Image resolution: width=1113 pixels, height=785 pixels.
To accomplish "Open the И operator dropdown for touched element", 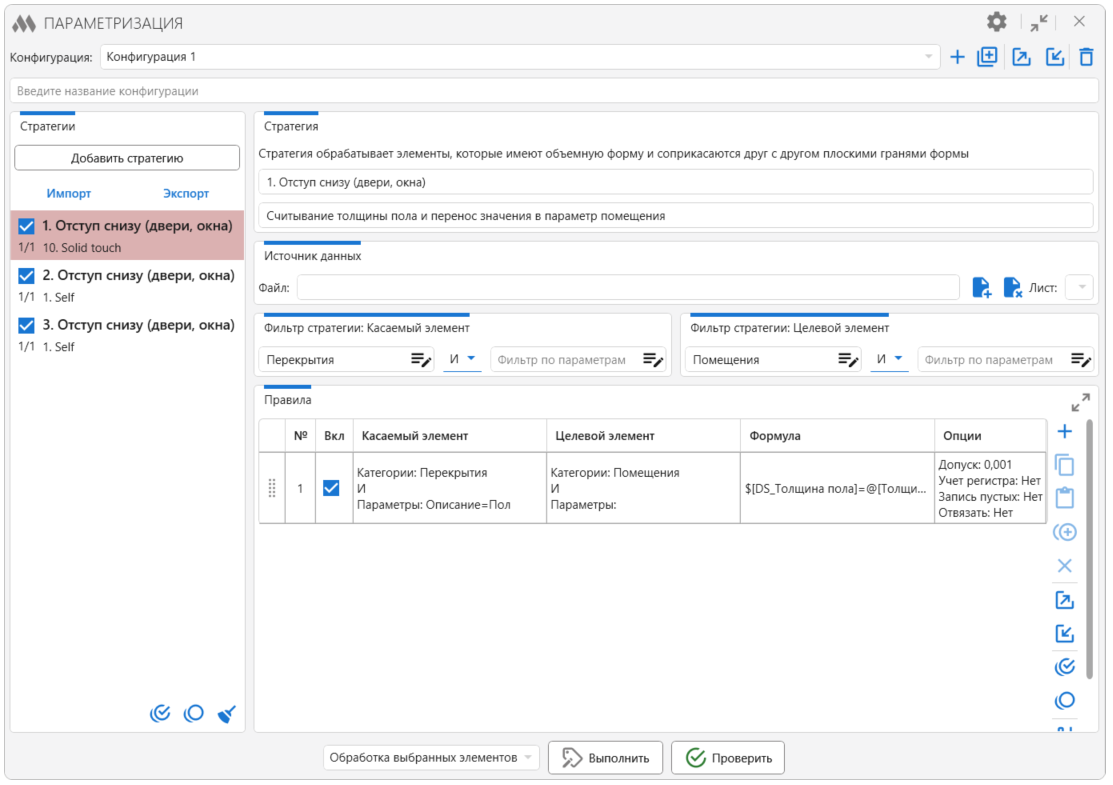I will coord(462,359).
